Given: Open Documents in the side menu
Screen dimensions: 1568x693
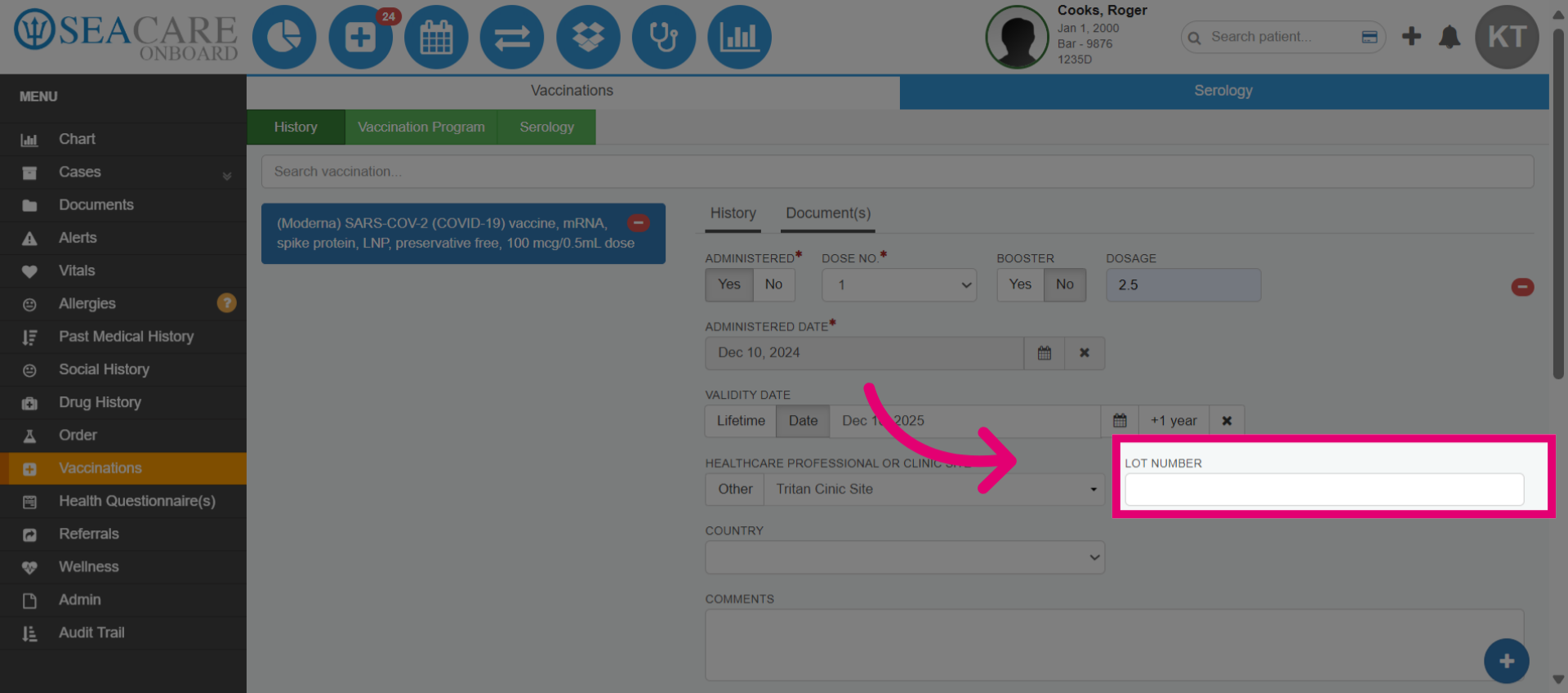Looking at the screenshot, I should pos(123,205).
